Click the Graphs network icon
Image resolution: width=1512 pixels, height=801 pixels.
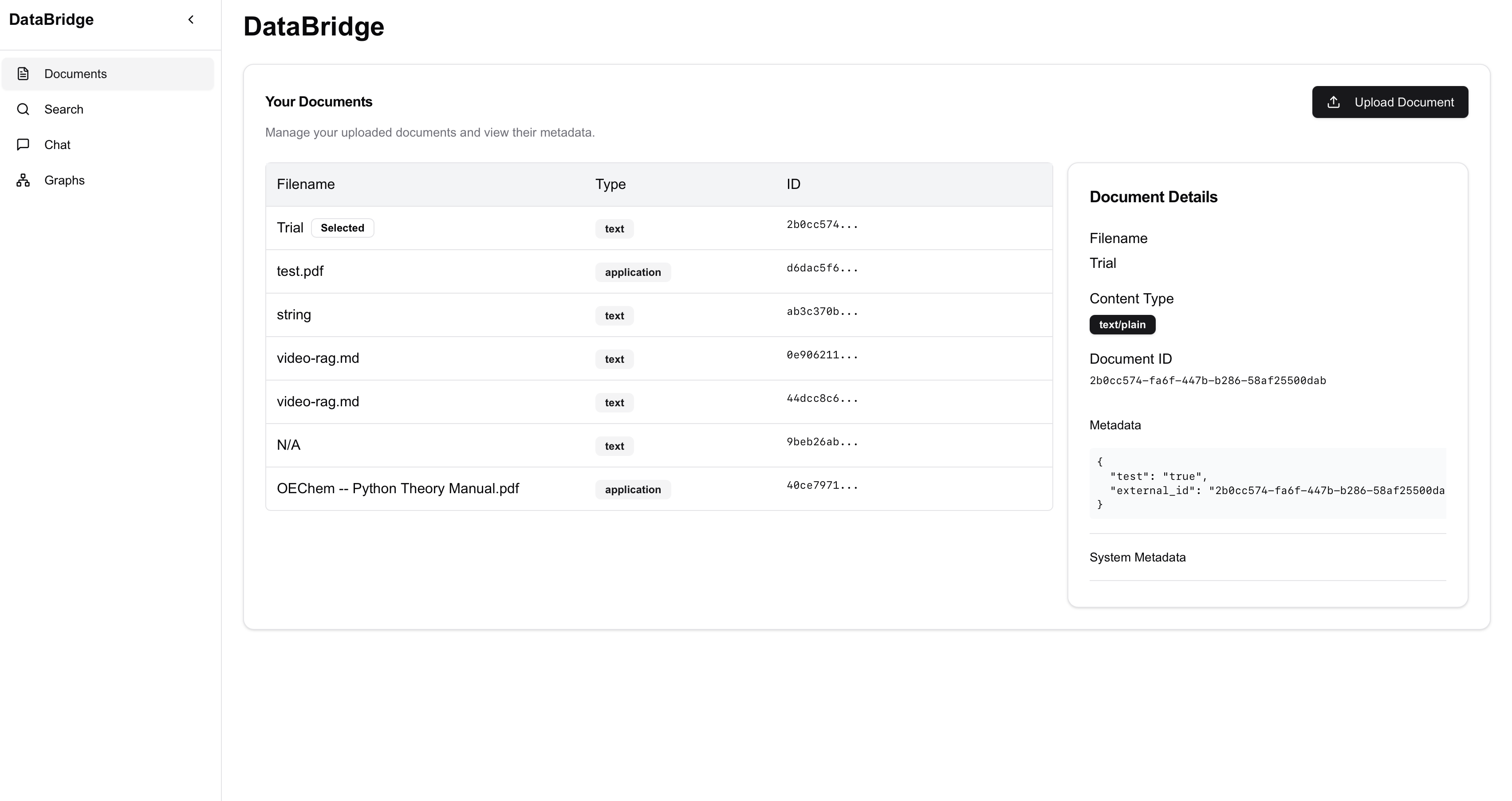[x=23, y=180]
